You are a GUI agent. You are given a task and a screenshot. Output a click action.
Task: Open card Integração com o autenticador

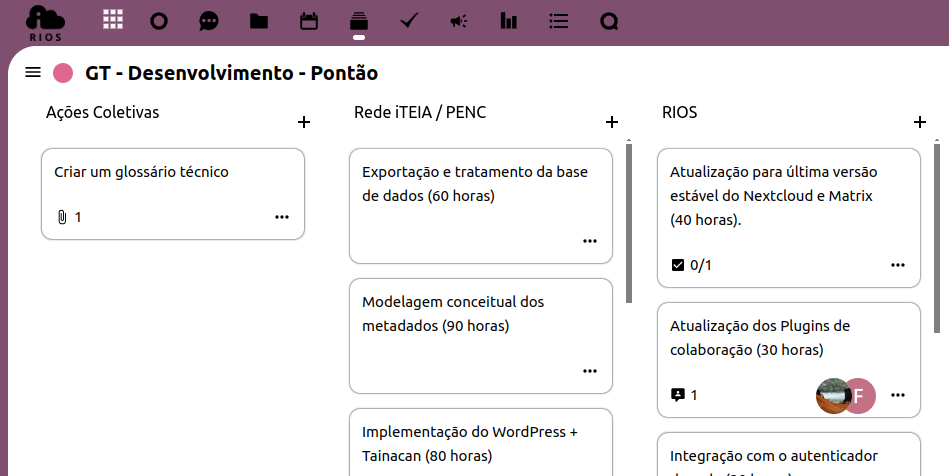click(789, 455)
